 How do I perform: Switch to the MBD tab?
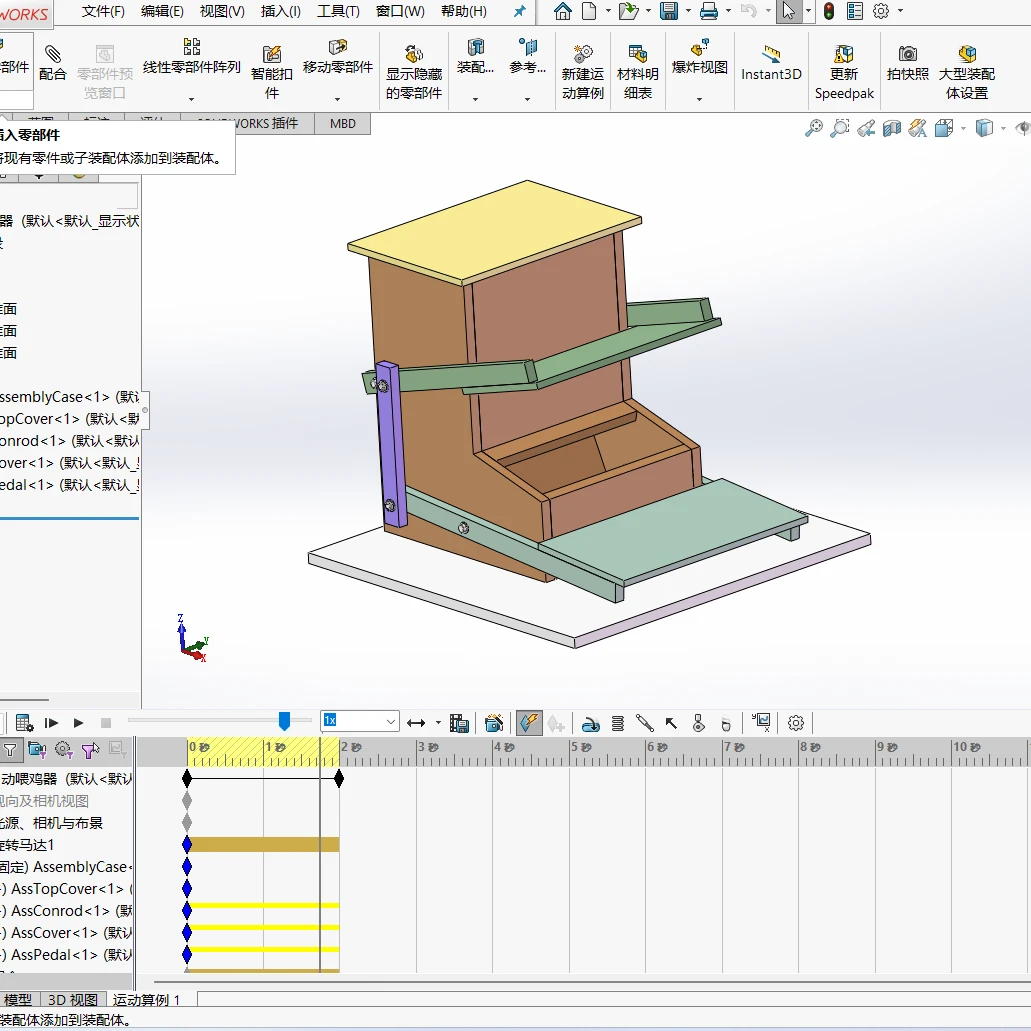(x=343, y=124)
